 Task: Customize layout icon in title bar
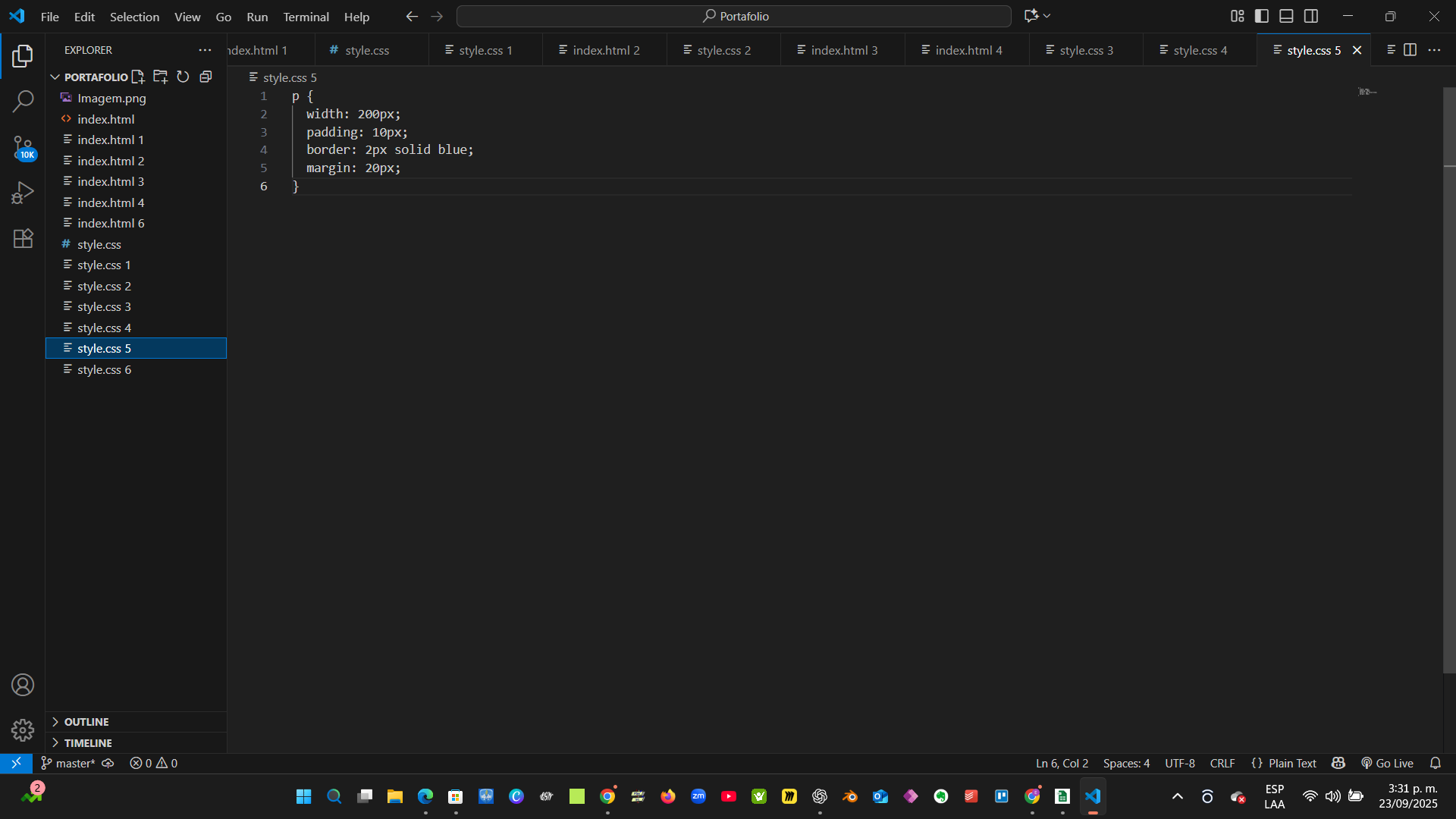click(1237, 16)
